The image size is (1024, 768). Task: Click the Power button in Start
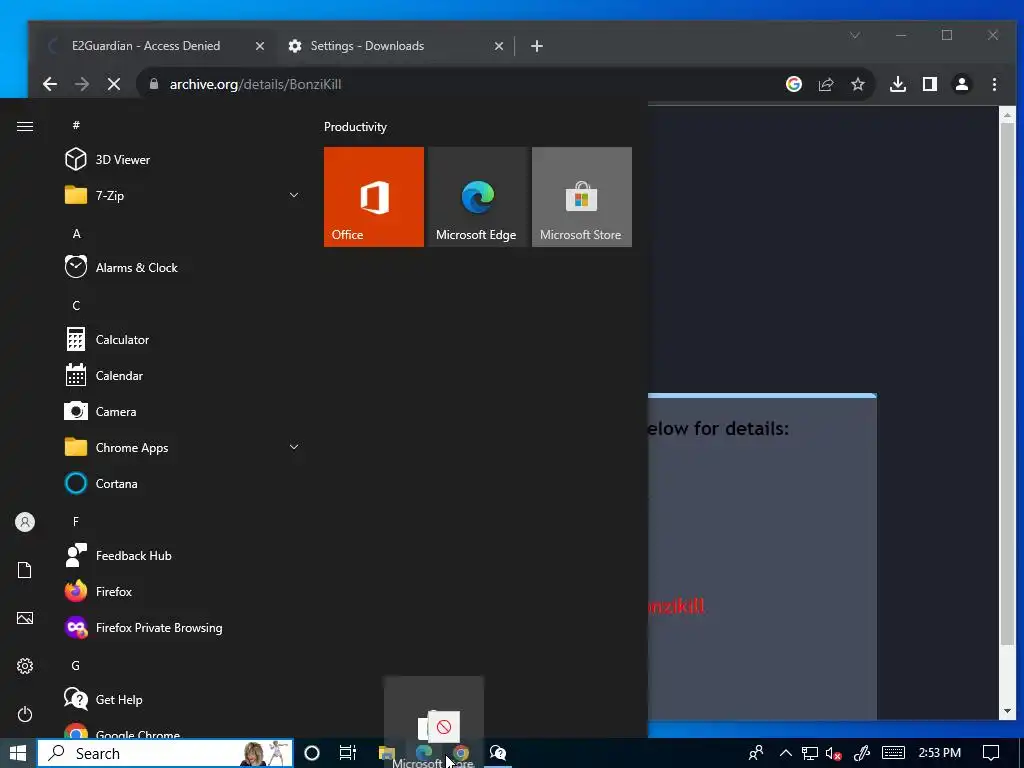coord(25,714)
